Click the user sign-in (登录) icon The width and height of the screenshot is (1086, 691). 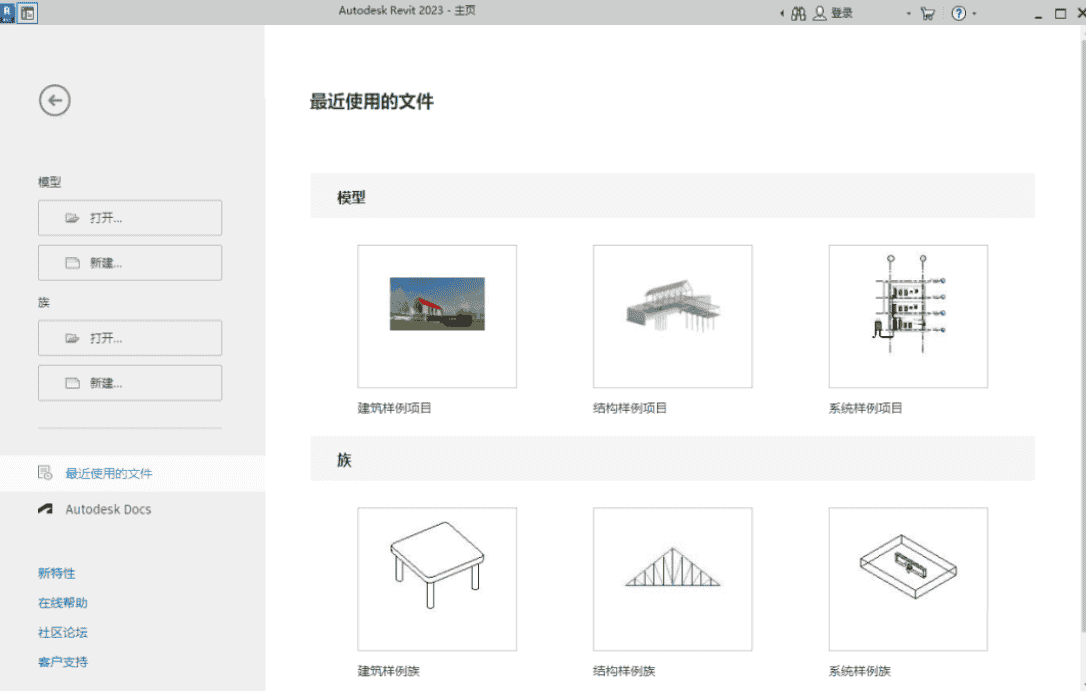pos(821,14)
